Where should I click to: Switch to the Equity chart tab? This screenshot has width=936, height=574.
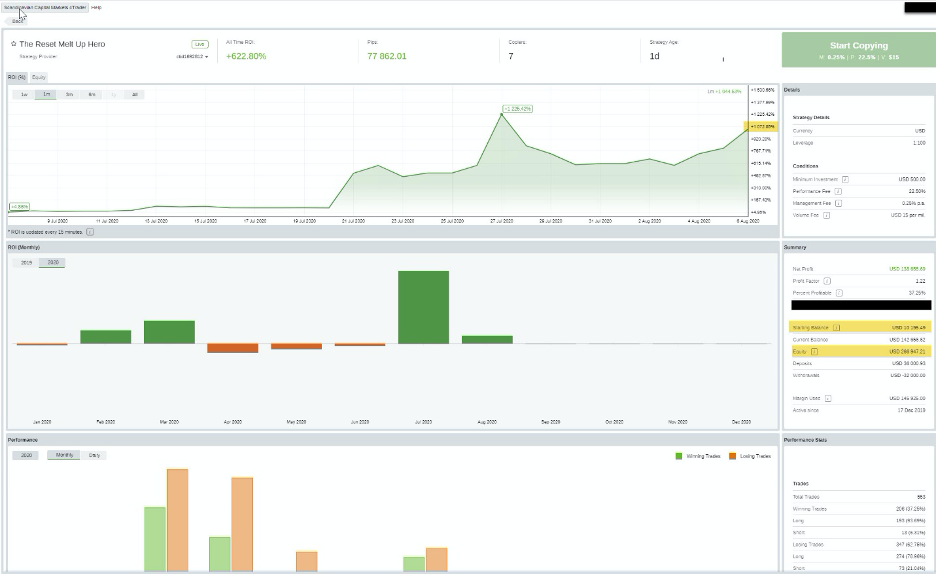[39, 77]
